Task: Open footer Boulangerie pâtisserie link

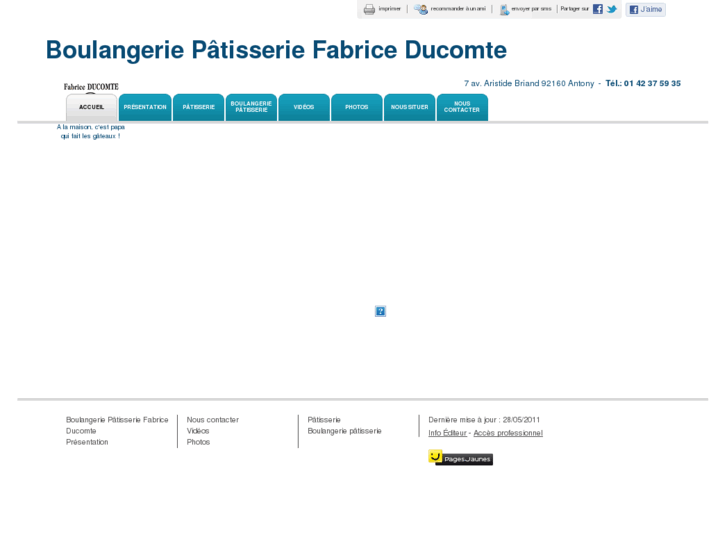Action: 344,431
